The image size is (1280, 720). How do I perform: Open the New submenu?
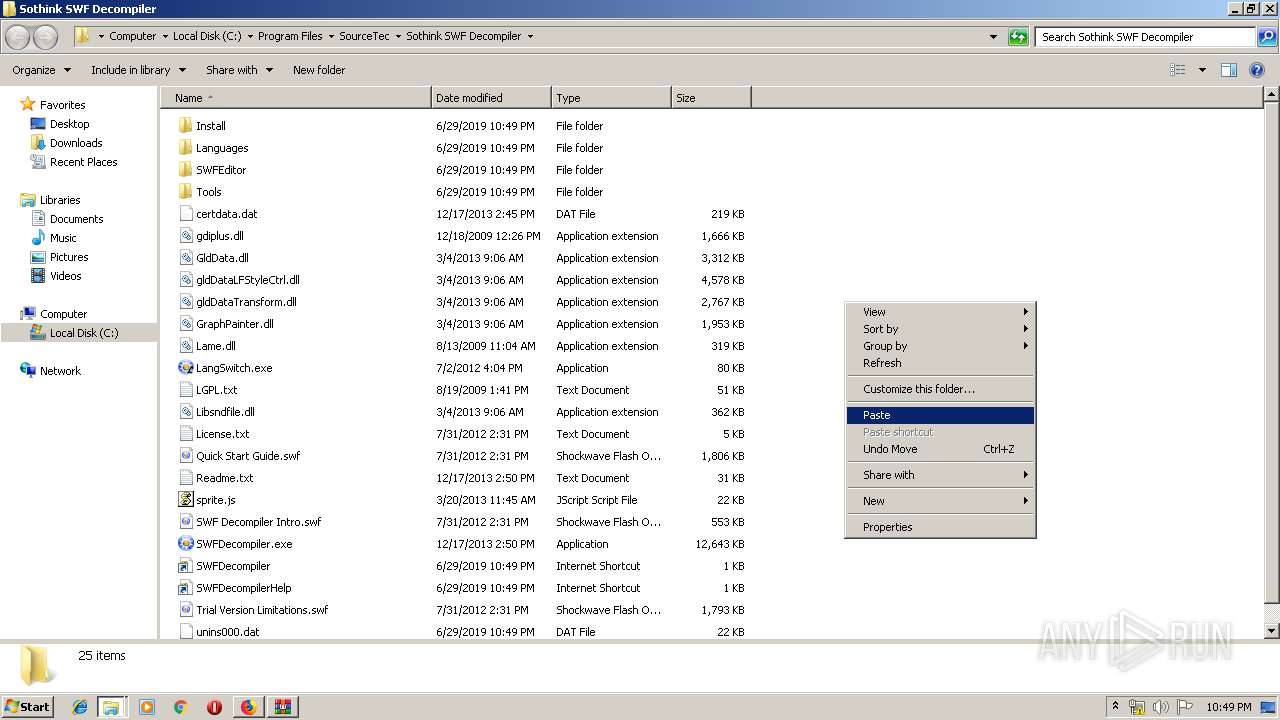coord(940,501)
